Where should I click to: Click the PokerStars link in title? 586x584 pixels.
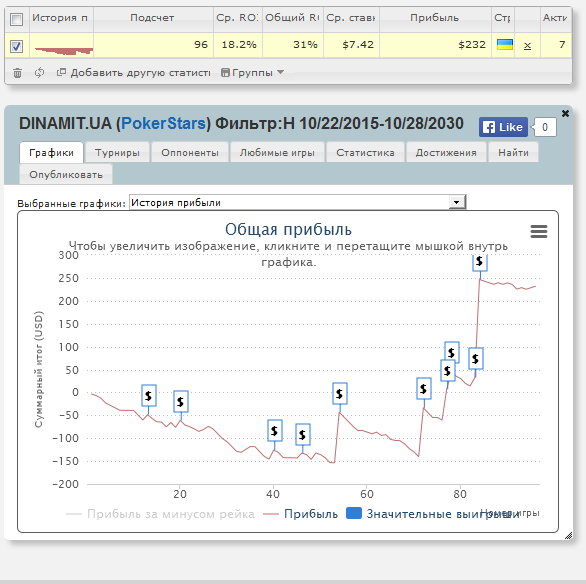point(163,123)
